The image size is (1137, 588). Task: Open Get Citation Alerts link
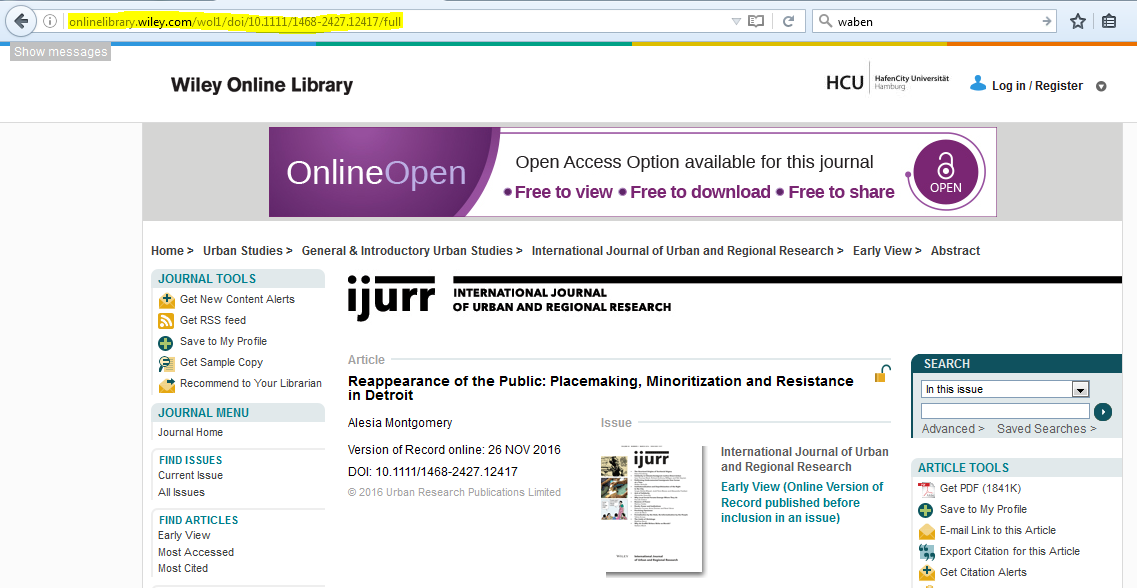983,573
